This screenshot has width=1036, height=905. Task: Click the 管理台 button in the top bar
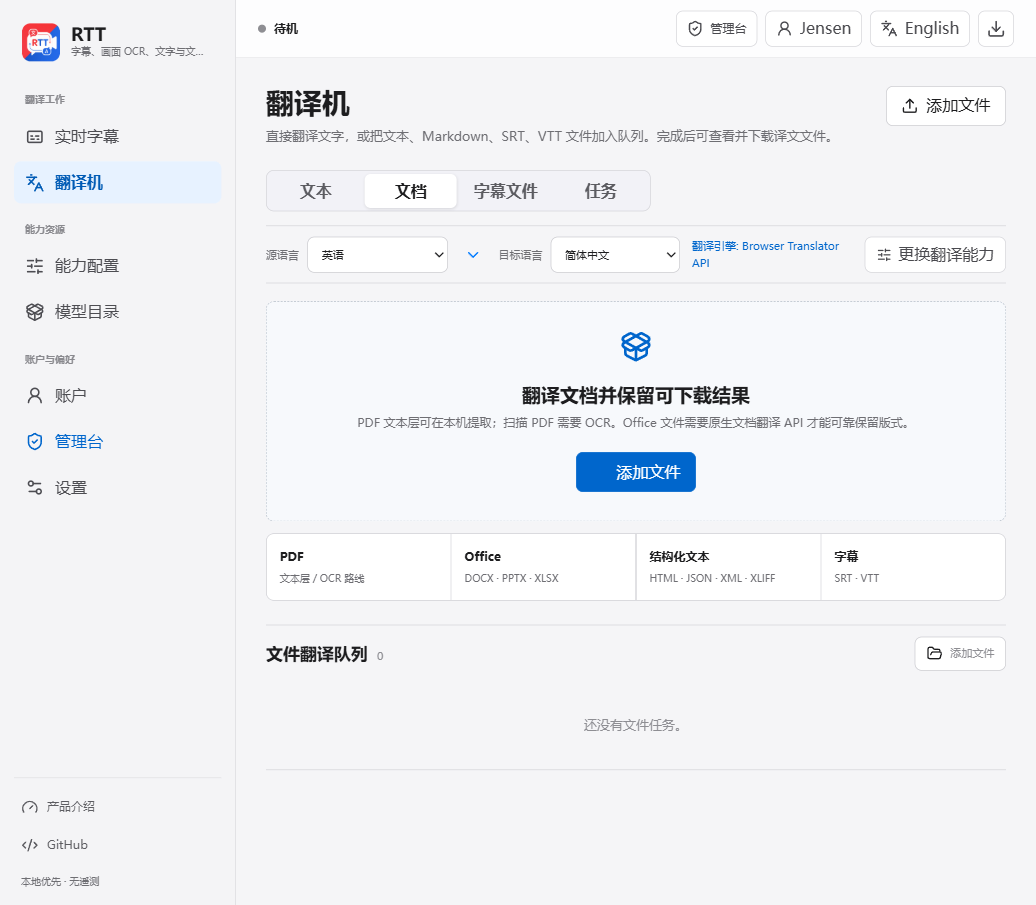click(x=717, y=28)
